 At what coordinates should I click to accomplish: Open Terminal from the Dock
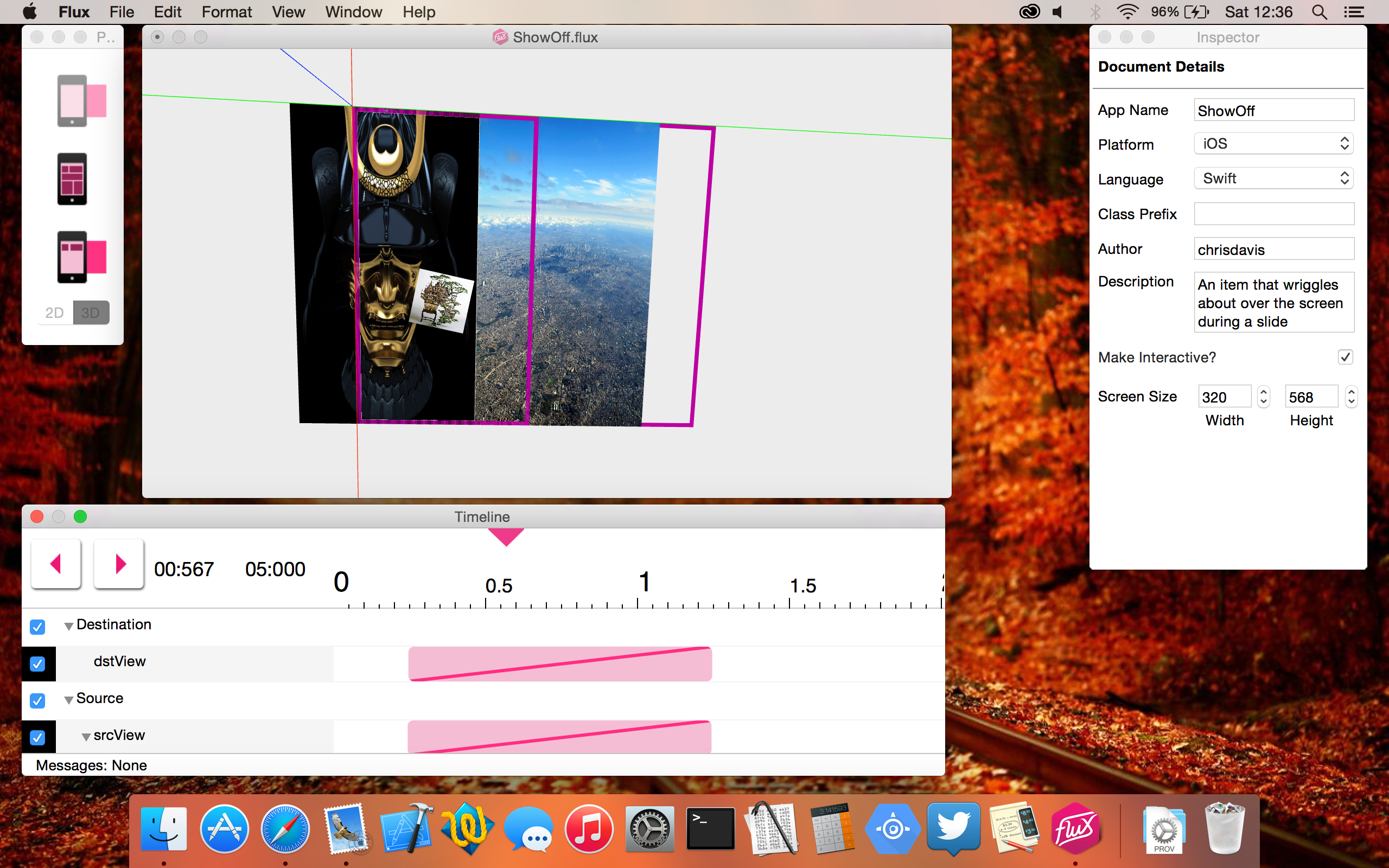710,829
